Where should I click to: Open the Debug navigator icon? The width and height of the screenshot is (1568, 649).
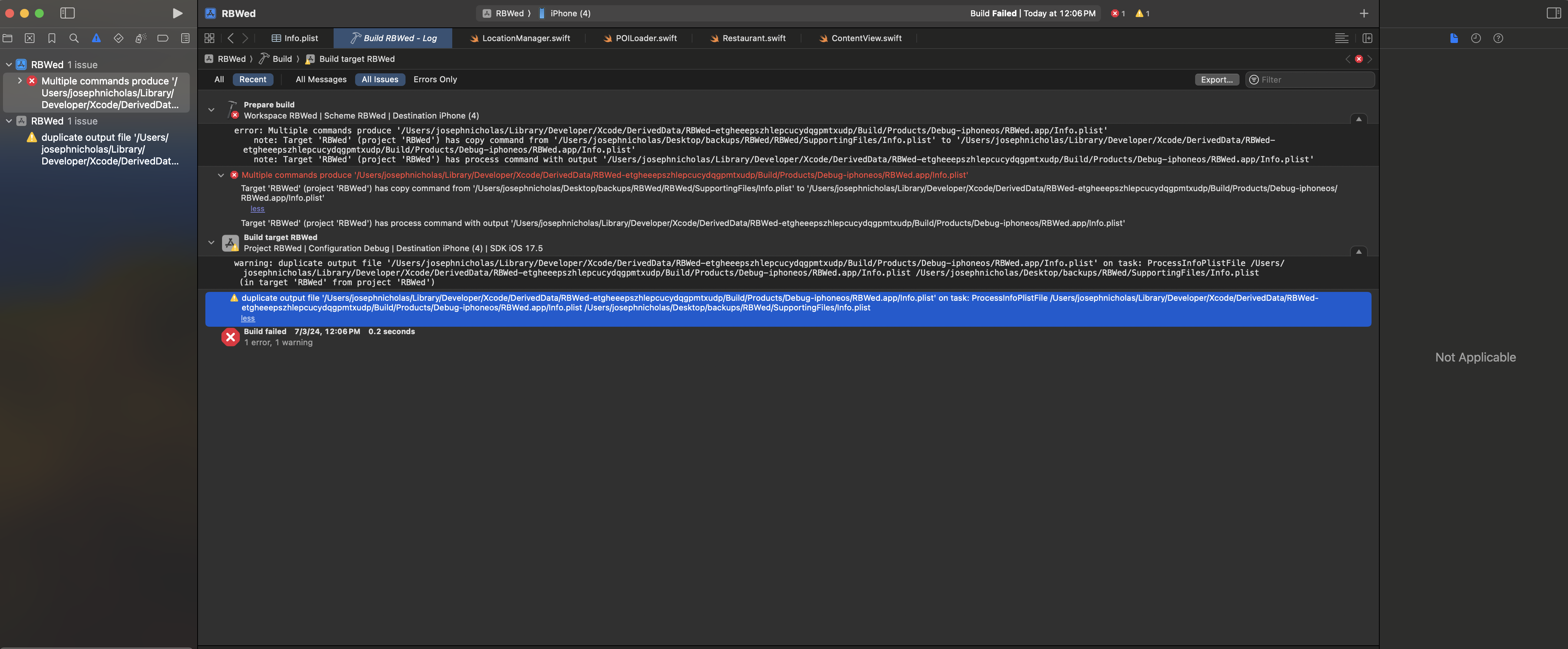click(x=140, y=38)
